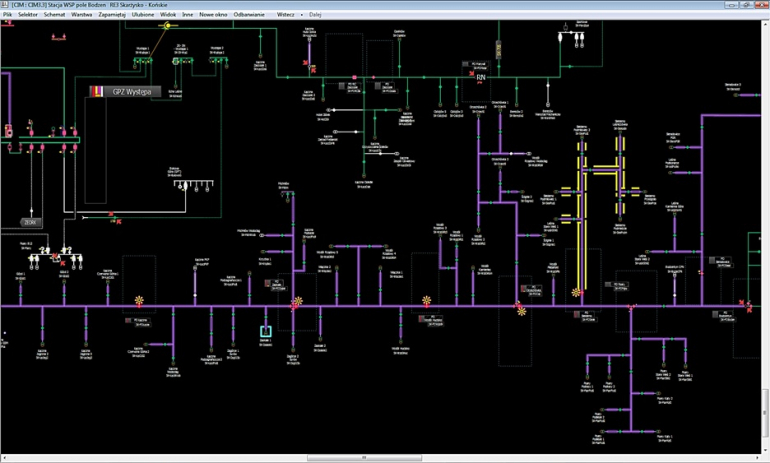Click the earthing comb symbol below GPZ Wystepa

click(194, 184)
